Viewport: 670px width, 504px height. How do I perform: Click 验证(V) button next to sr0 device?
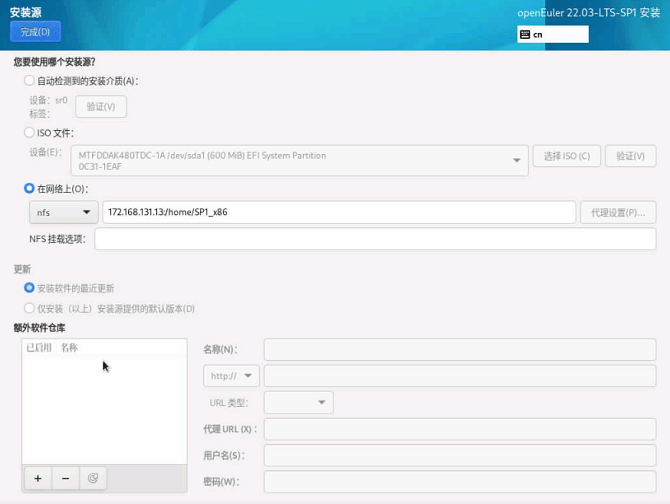101,106
